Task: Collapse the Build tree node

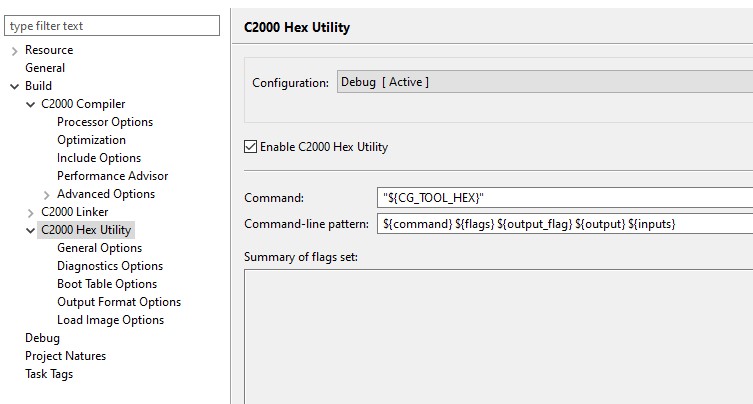Action: click(x=14, y=86)
